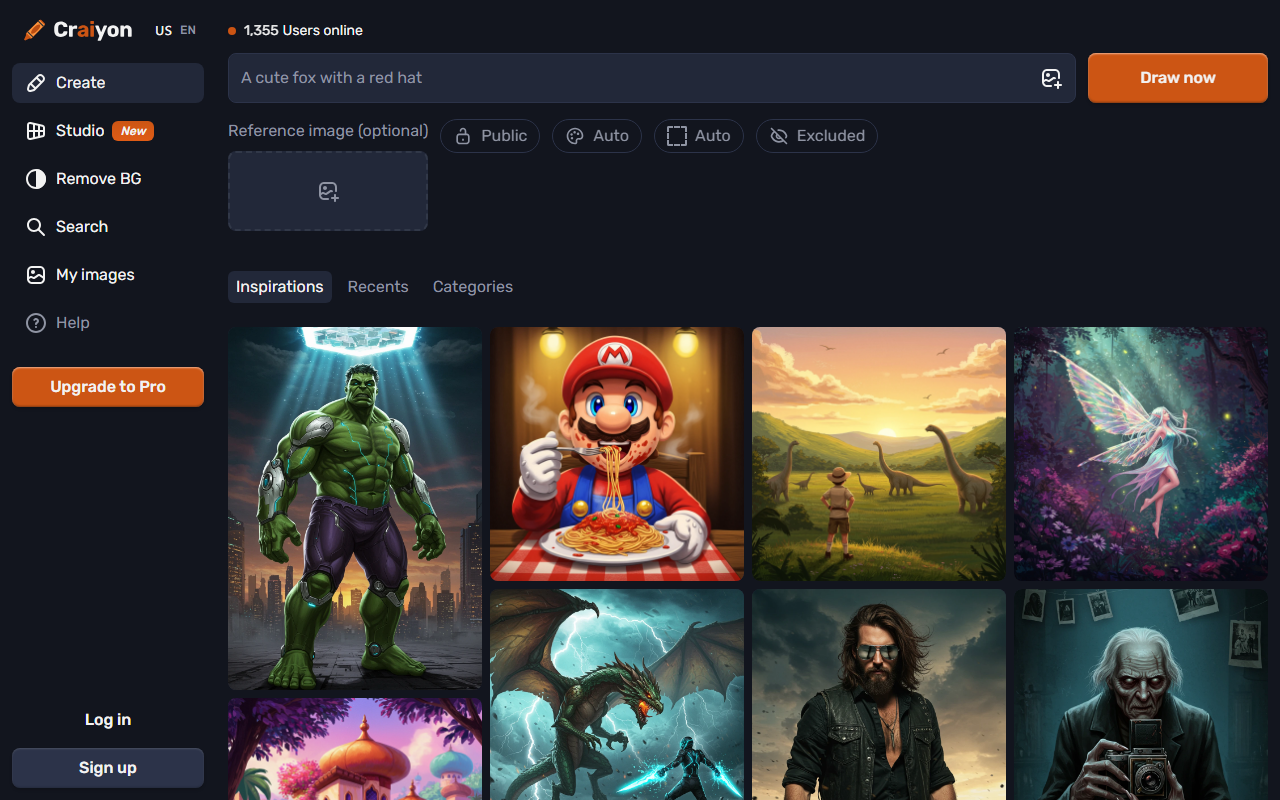Click the Log in link

click(x=108, y=720)
